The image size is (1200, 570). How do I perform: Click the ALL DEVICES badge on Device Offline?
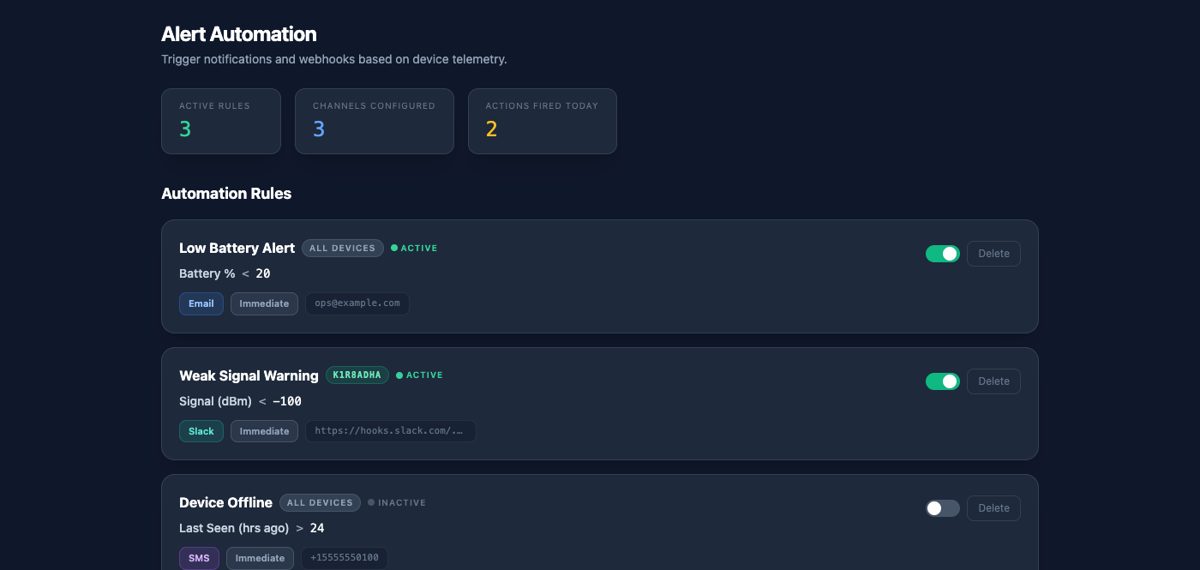pos(320,502)
